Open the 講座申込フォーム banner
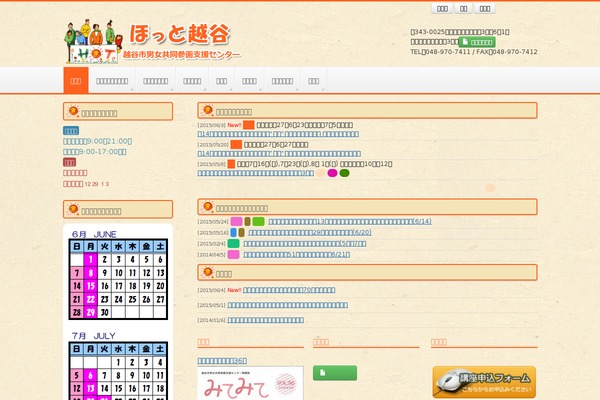 click(x=484, y=382)
